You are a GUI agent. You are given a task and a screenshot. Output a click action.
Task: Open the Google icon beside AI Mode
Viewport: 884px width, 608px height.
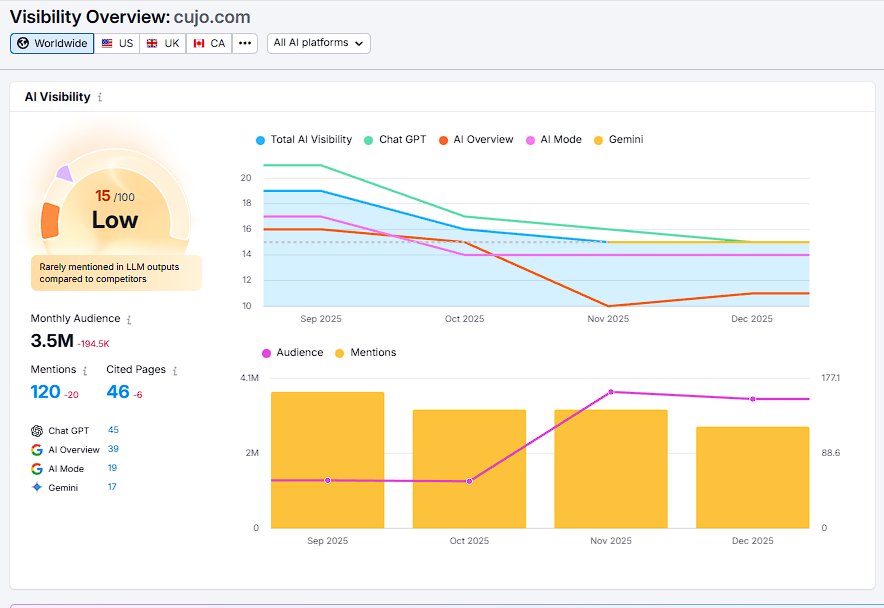[36, 468]
